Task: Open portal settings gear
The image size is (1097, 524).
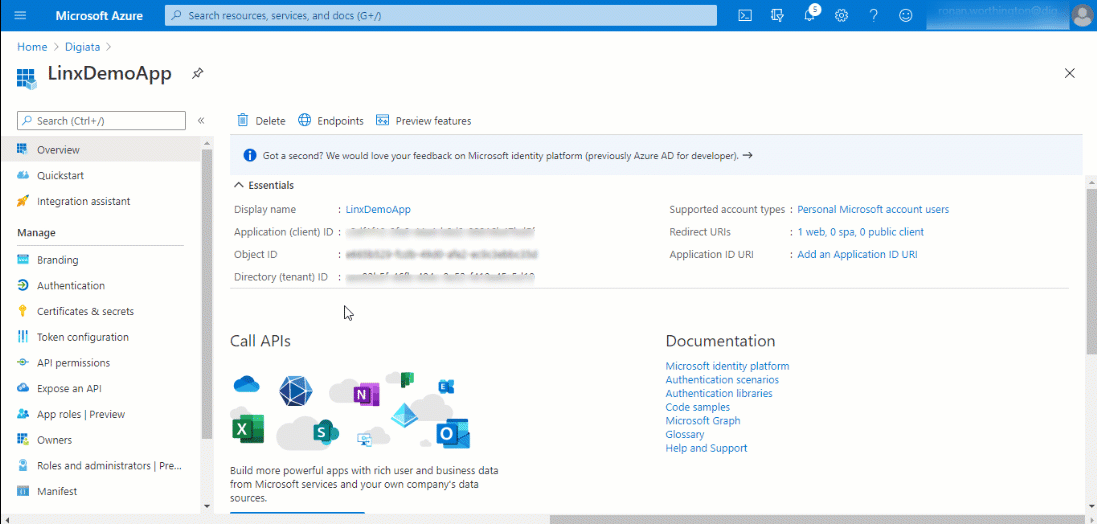Action: coord(842,15)
